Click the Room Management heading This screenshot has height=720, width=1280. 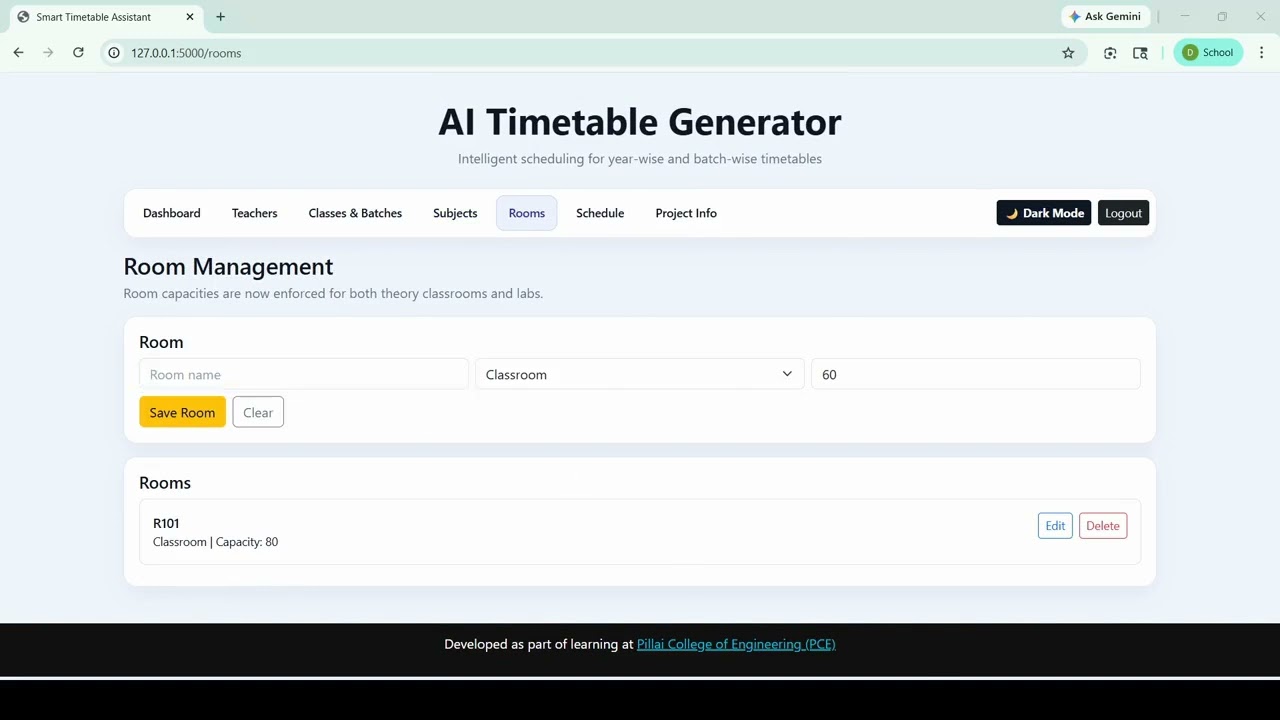tap(228, 266)
